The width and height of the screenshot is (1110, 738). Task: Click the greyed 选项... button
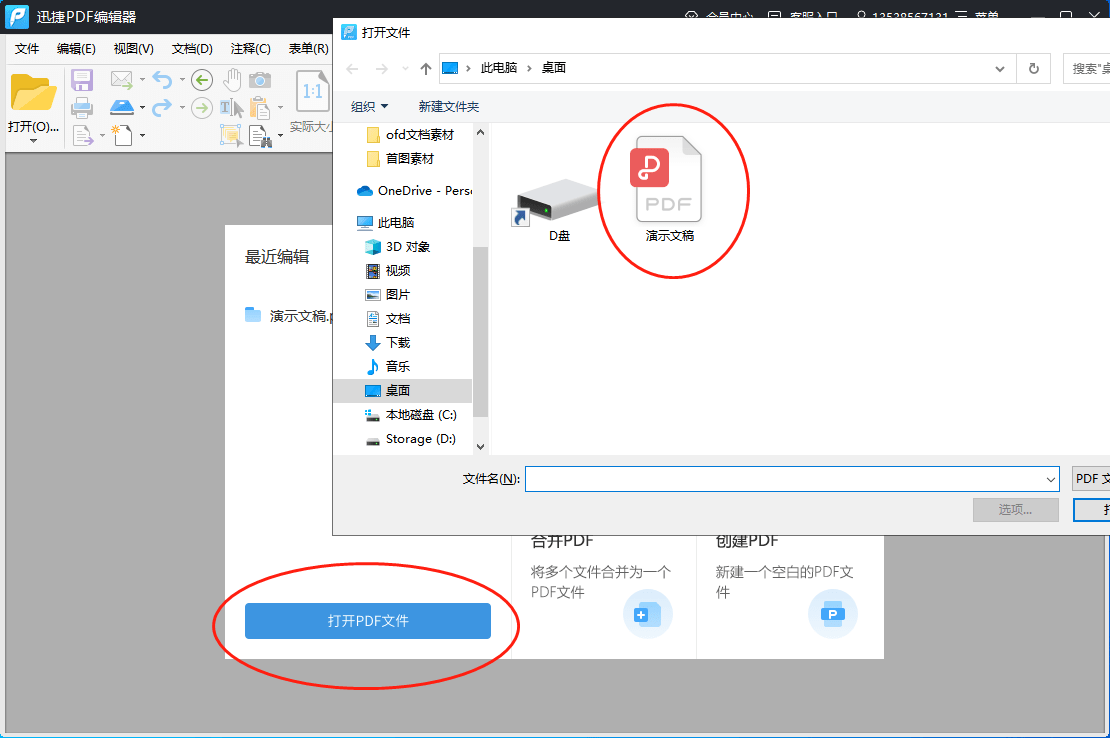click(1015, 509)
